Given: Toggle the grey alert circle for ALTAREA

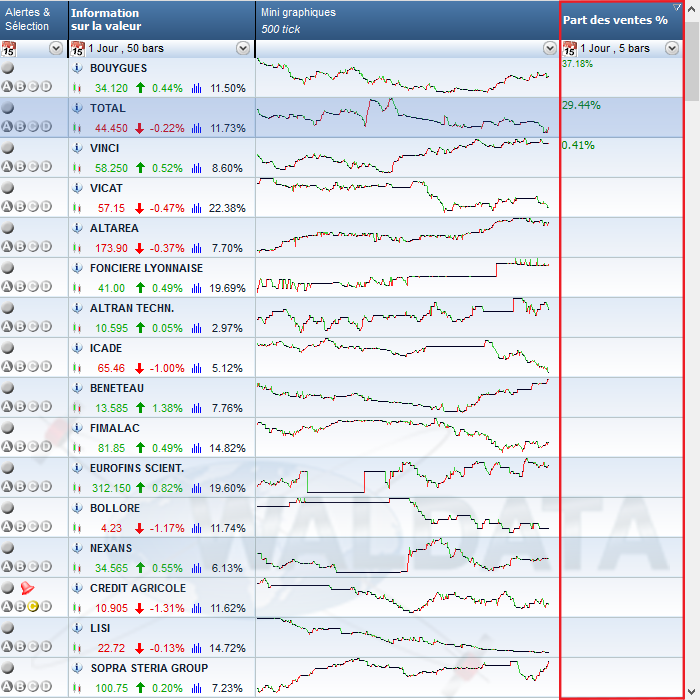Looking at the screenshot, I should (x=8, y=228).
